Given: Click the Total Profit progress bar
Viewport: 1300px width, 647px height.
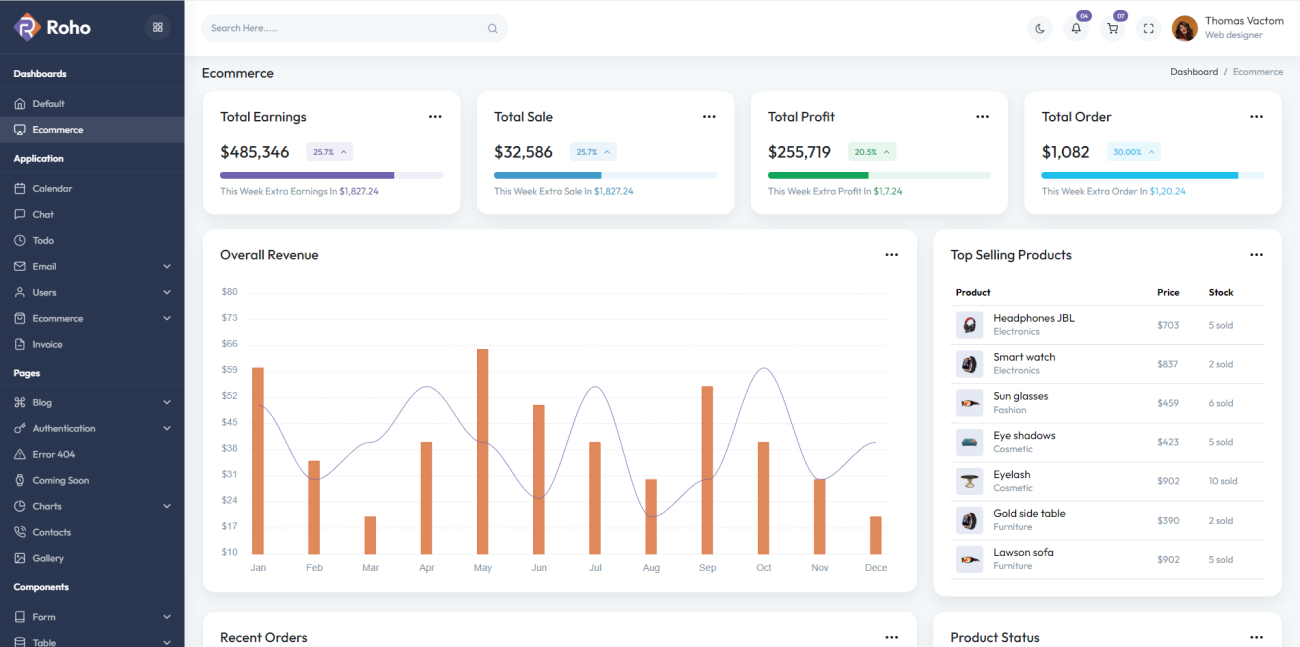Looking at the screenshot, I should [x=879, y=175].
